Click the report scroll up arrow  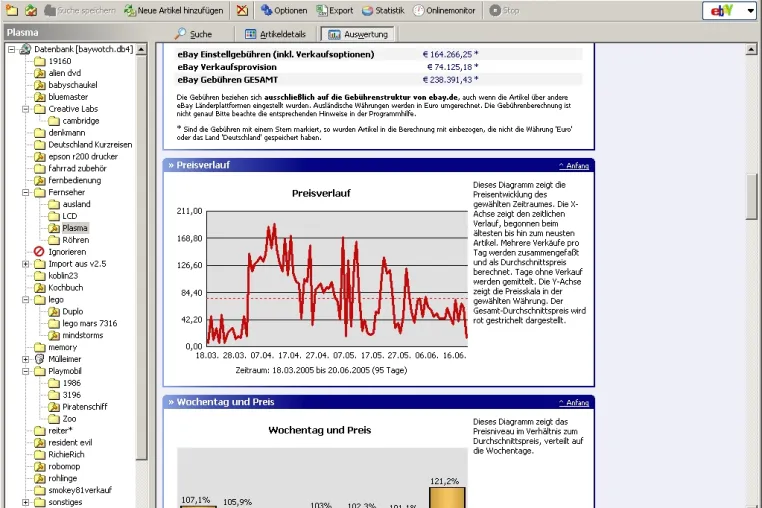point(751,49)
